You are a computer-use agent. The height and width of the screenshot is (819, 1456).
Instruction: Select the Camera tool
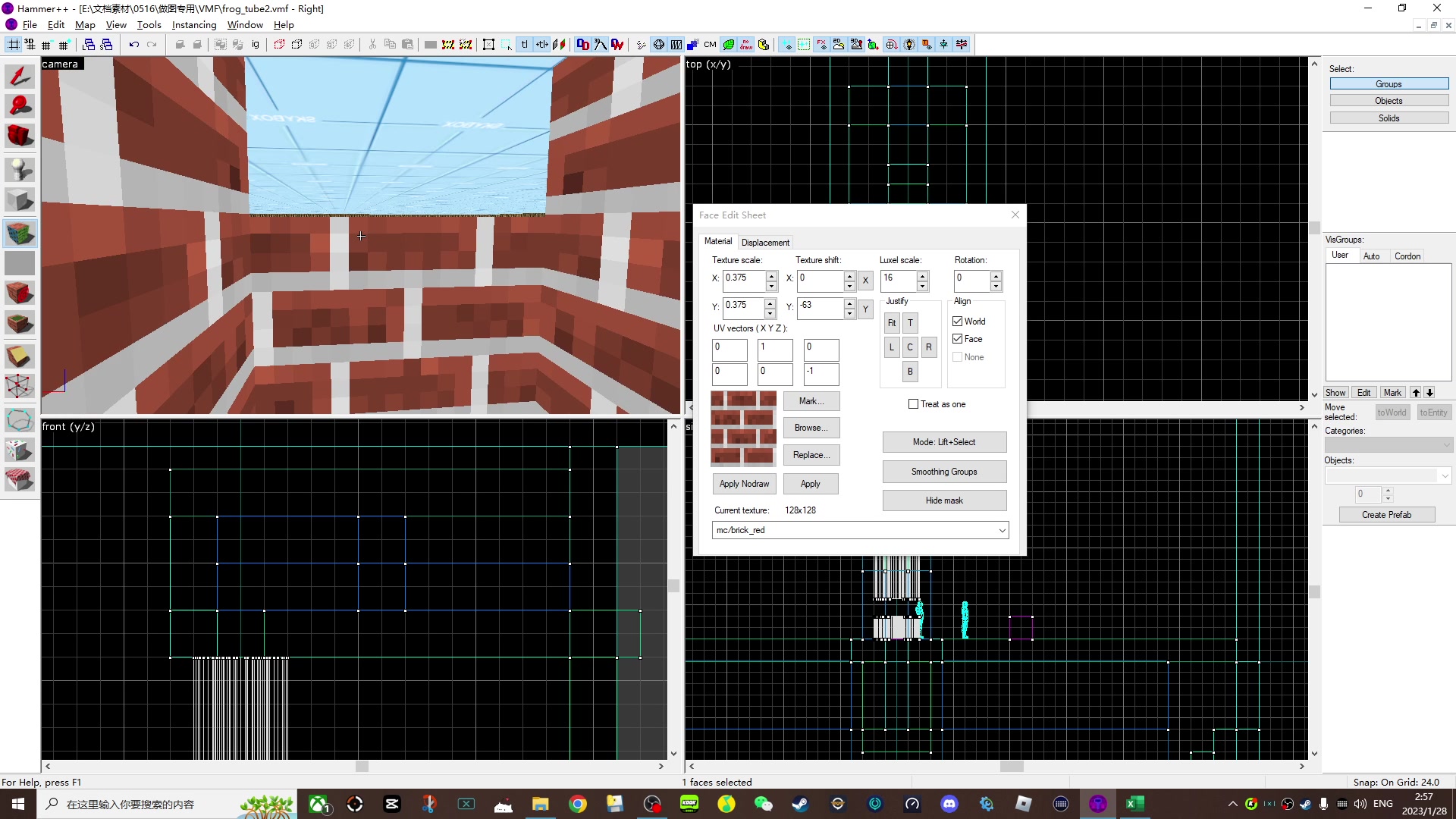click(20, 136)
